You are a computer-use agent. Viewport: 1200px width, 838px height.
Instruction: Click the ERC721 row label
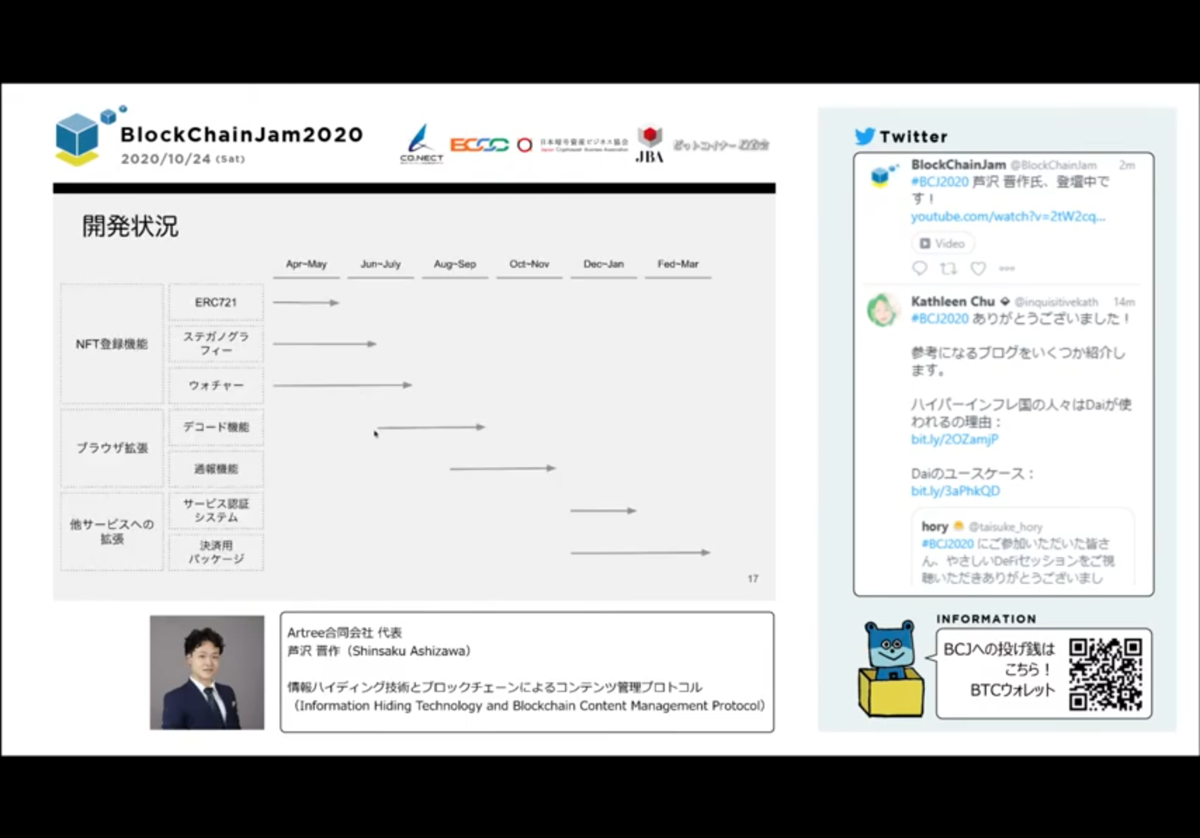[x=216, y=302]
